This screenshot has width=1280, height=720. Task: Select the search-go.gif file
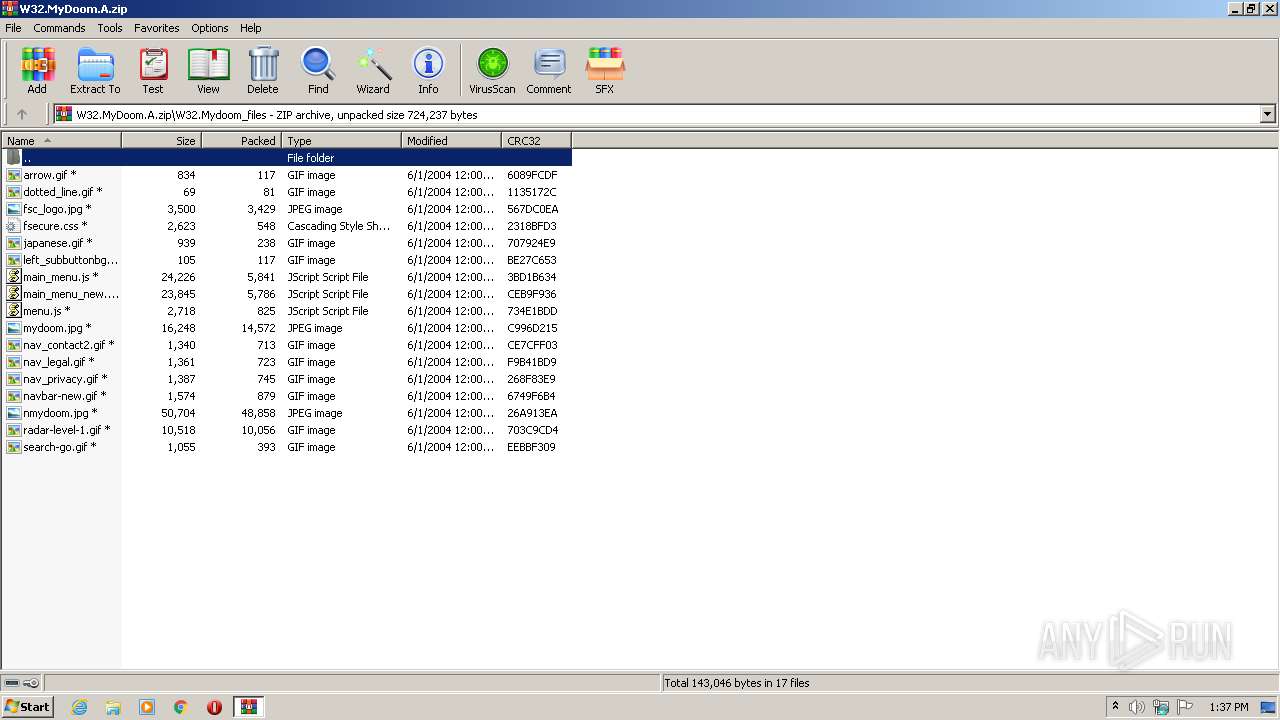[287, 447]
